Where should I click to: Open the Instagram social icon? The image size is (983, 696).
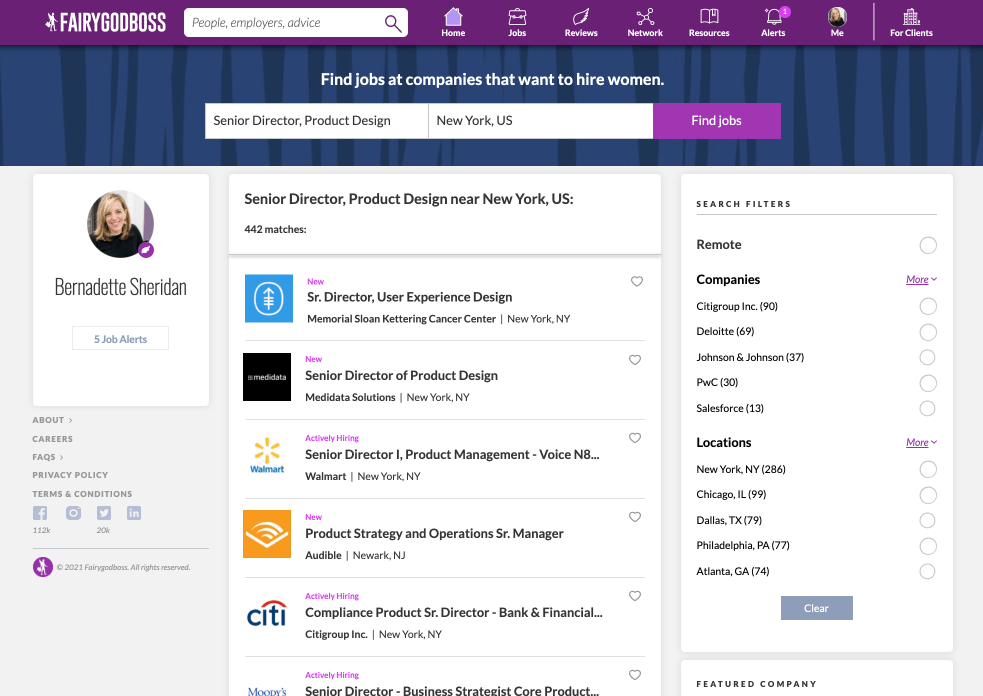(x=73, y=513)
